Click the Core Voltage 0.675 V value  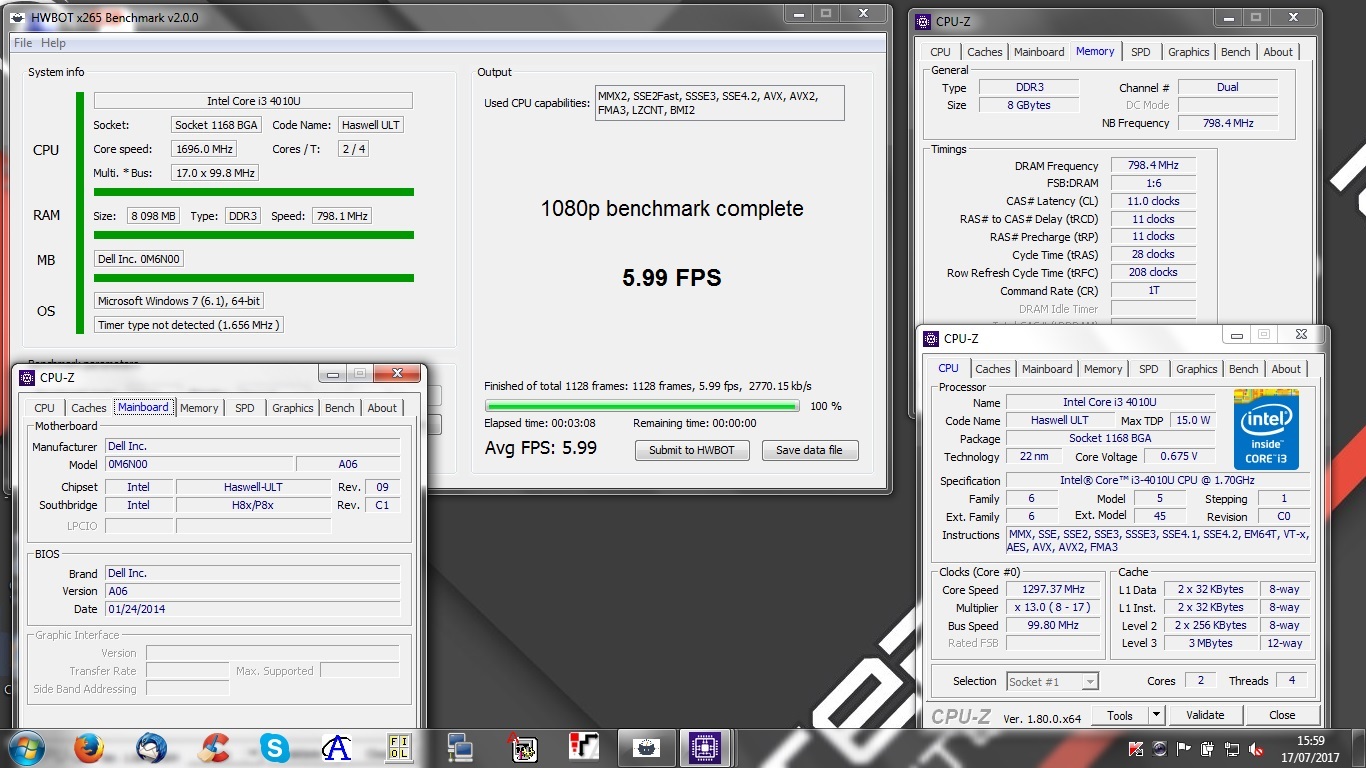pyautogui.click(x=1179, y=456)
